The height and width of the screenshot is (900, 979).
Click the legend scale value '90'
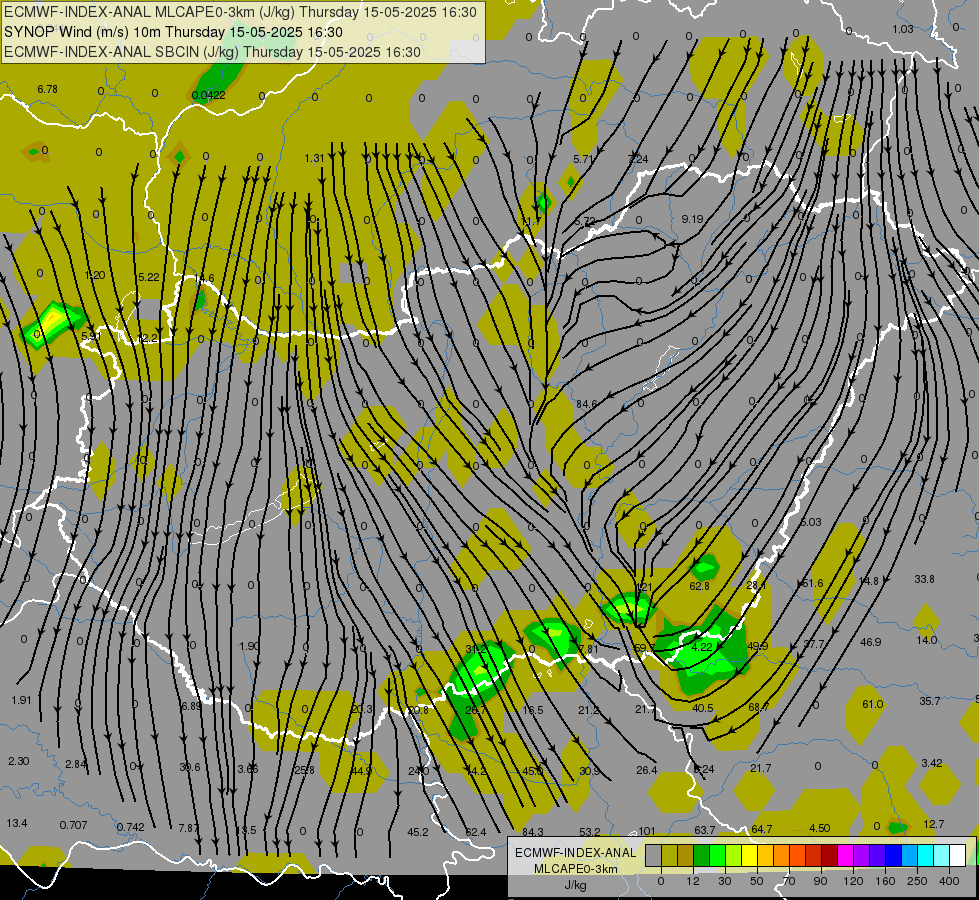820,881
